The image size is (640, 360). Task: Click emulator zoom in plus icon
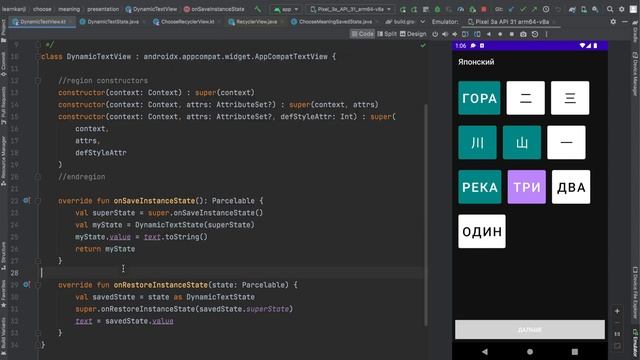pos(617,311)
